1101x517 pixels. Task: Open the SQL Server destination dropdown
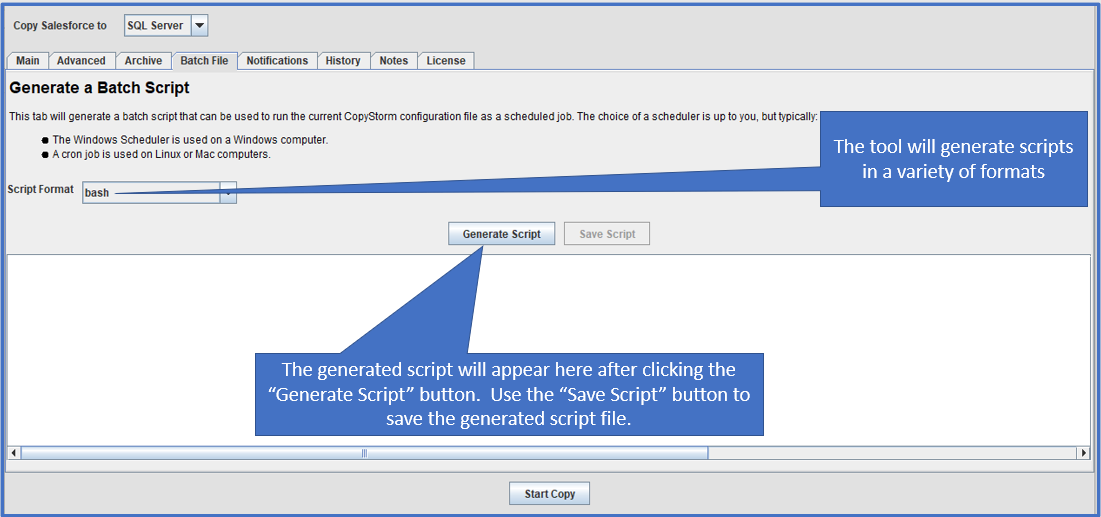pyautogui.click(x=166, y=26)
